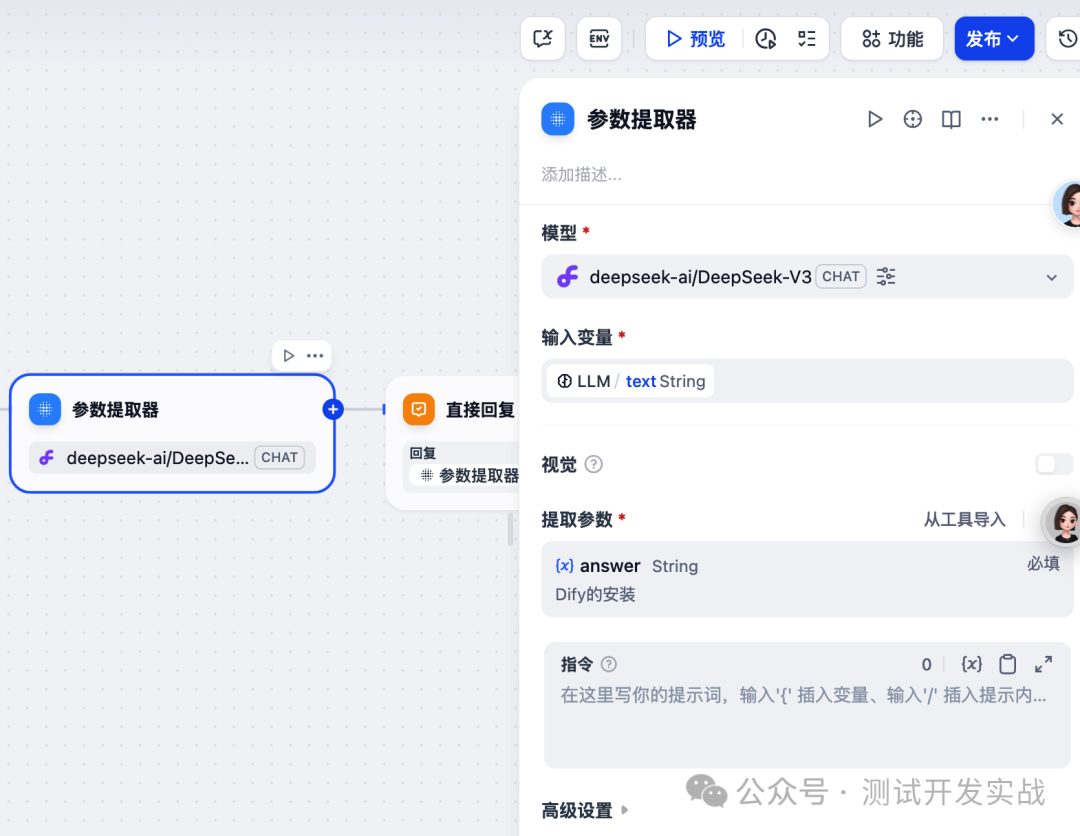Show the Vision help tooltip icon
This screenshot has height=836, width=1080.
click(x=594, y=464)
